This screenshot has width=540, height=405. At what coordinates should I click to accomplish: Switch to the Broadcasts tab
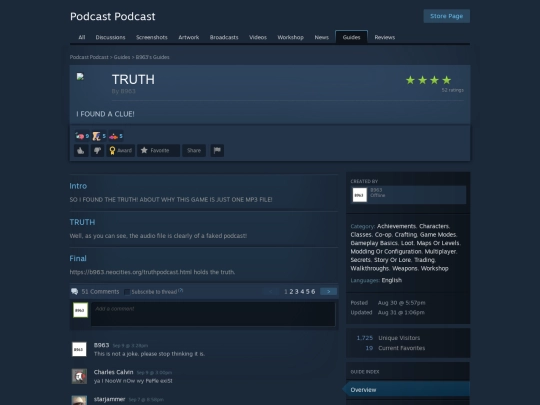pyautogui.click(x=224, y=37)
